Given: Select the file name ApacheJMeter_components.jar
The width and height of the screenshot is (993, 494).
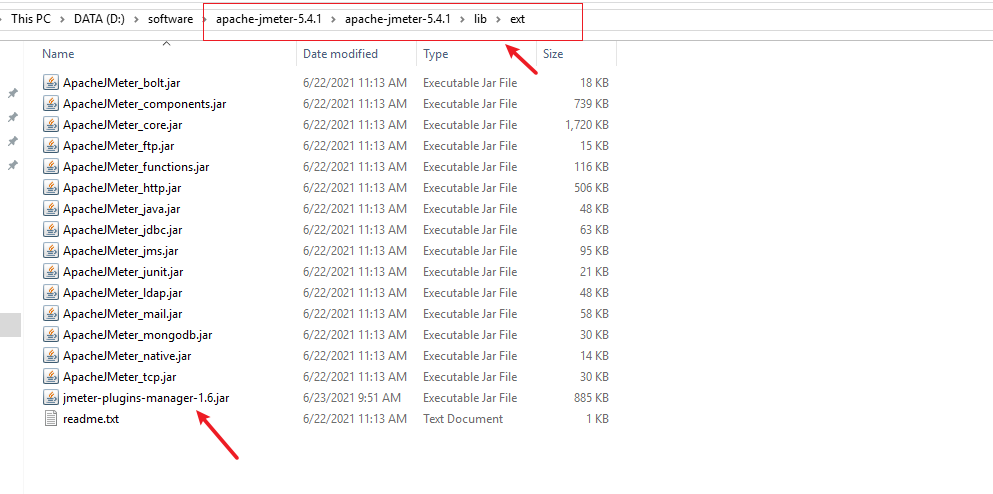Looking at the screenshot, I should click(145, 104).
